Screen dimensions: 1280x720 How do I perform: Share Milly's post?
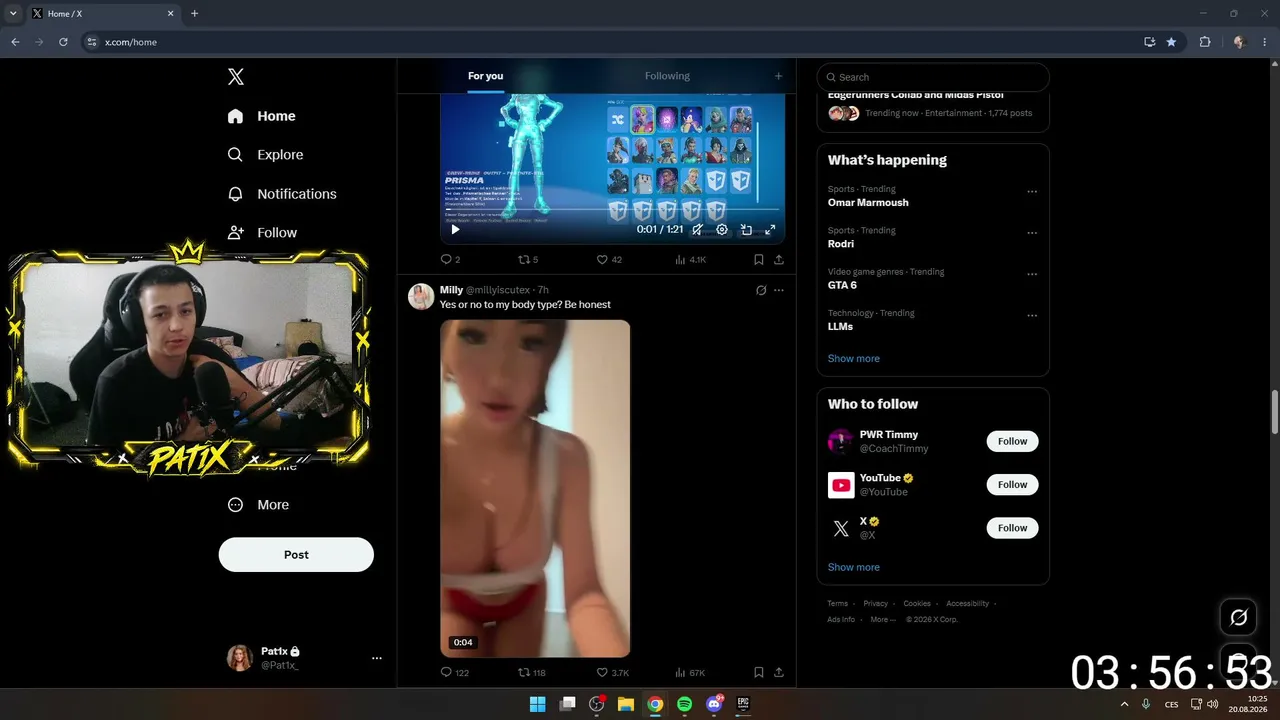pyautogui.click(x=779, y=673)
